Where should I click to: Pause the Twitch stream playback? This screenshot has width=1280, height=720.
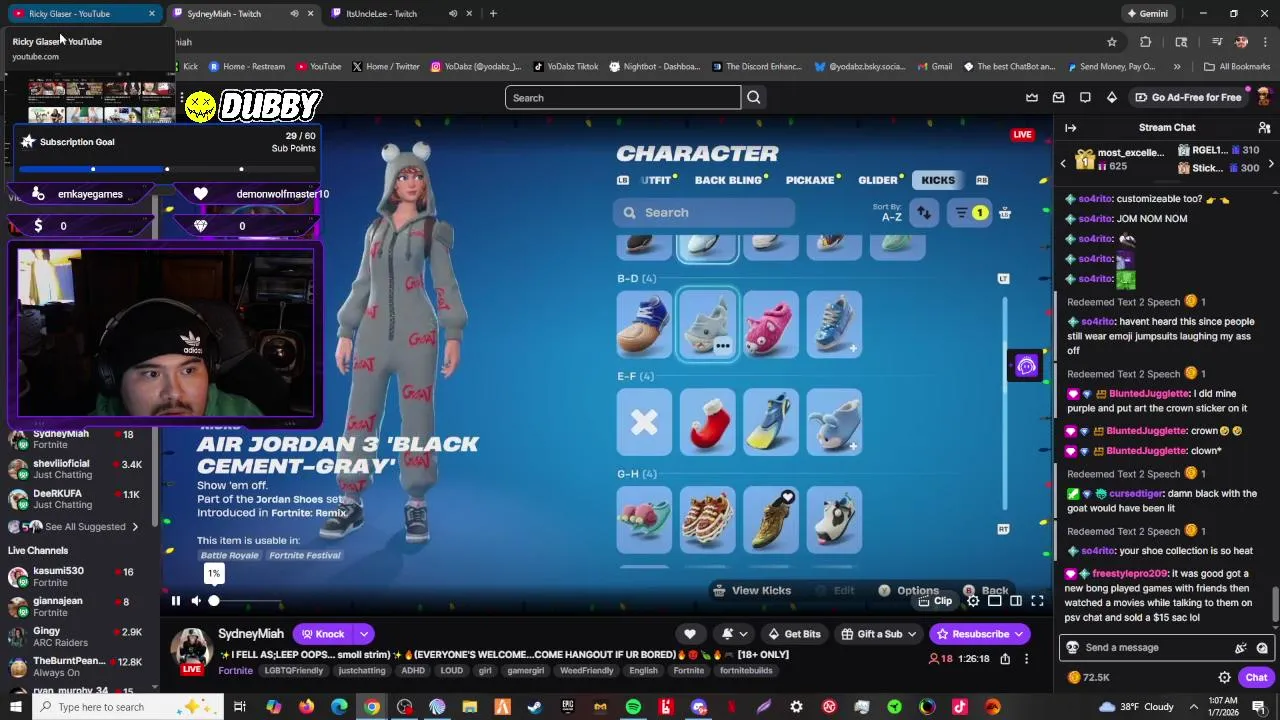(x=175, y=601)
